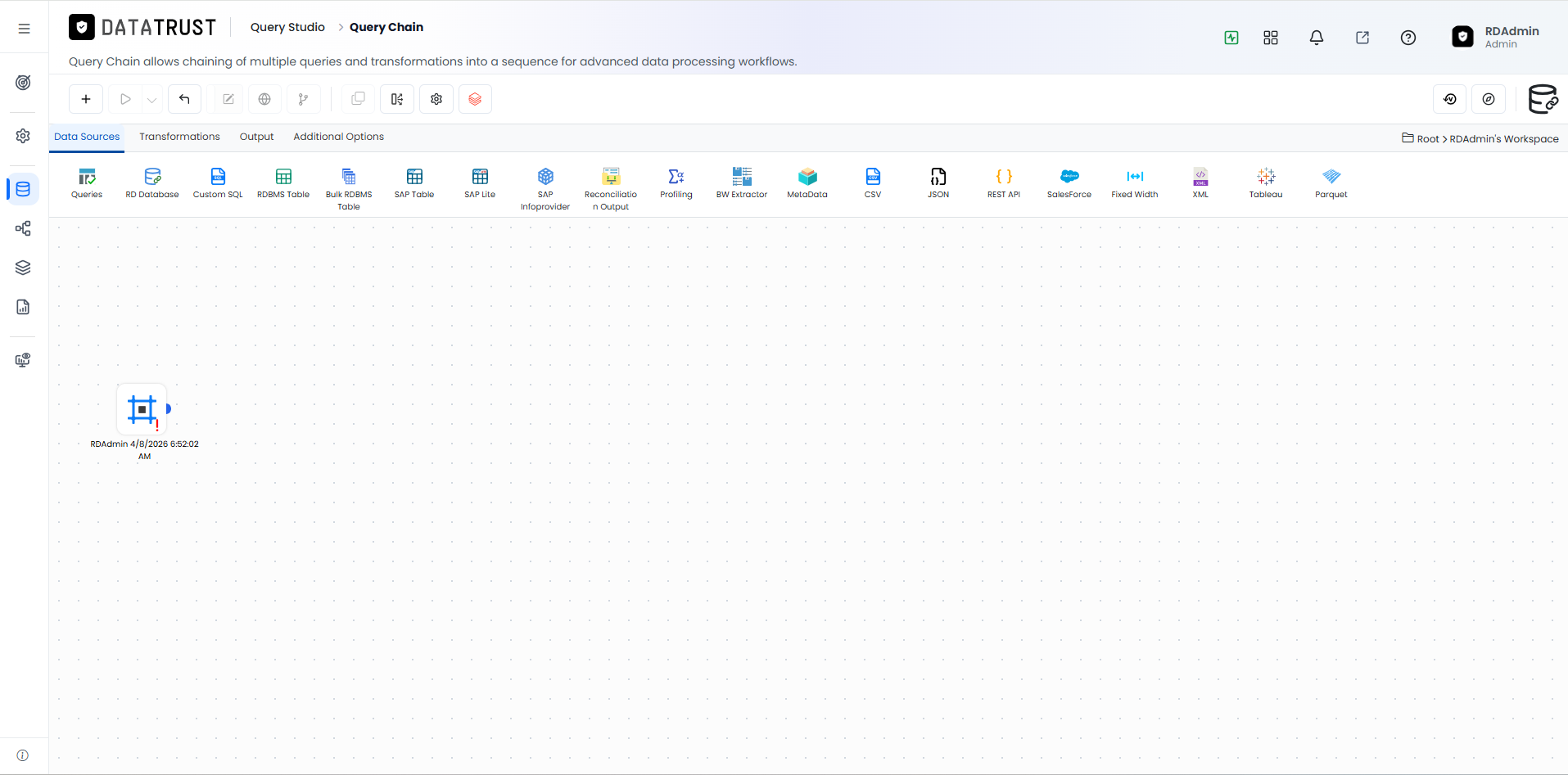Open the help question mark icon
The image size is (1568, 775).
click(1408, 38)
